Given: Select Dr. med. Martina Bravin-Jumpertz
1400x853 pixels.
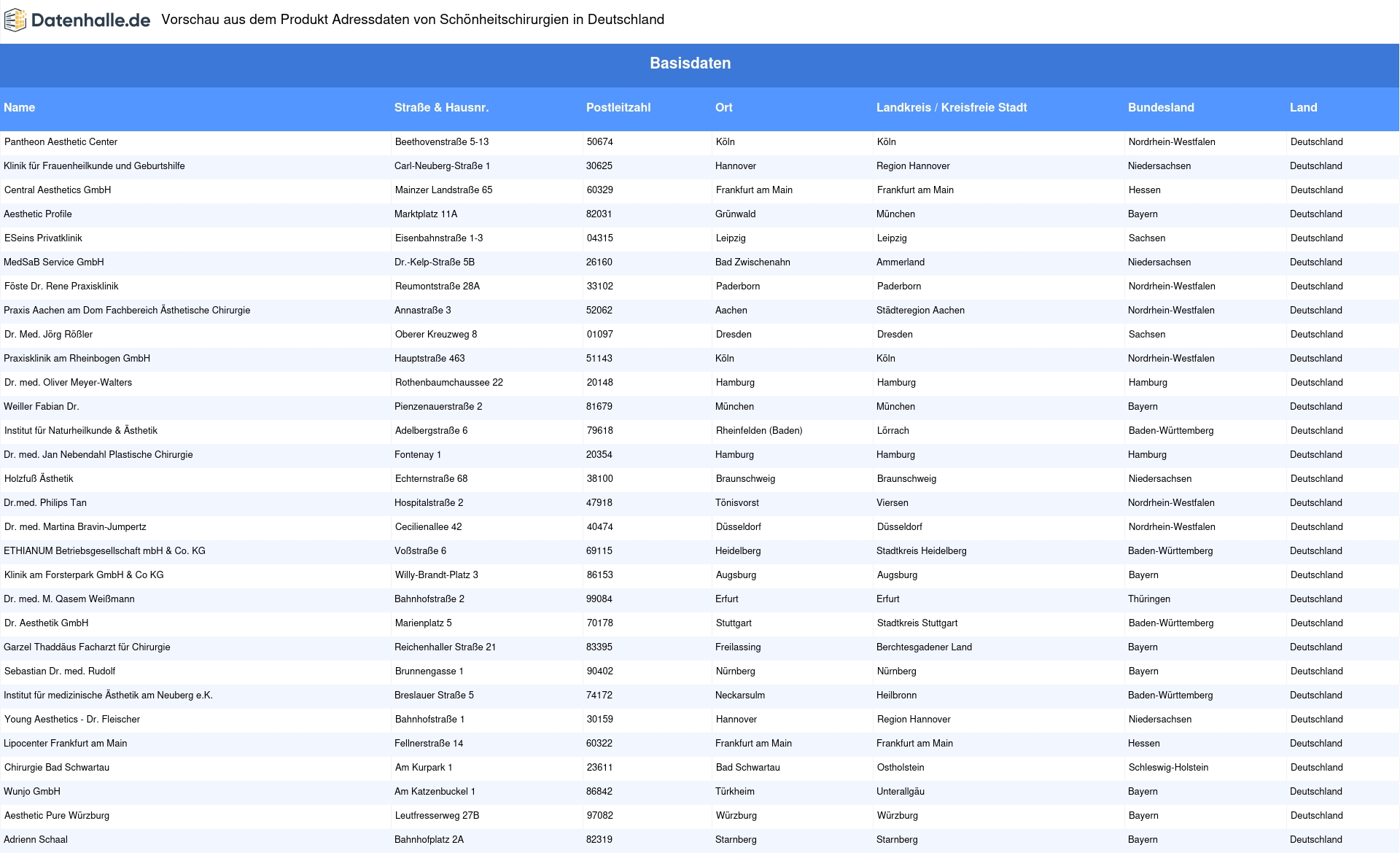Looking at the screenshot, I should (75, 526).
